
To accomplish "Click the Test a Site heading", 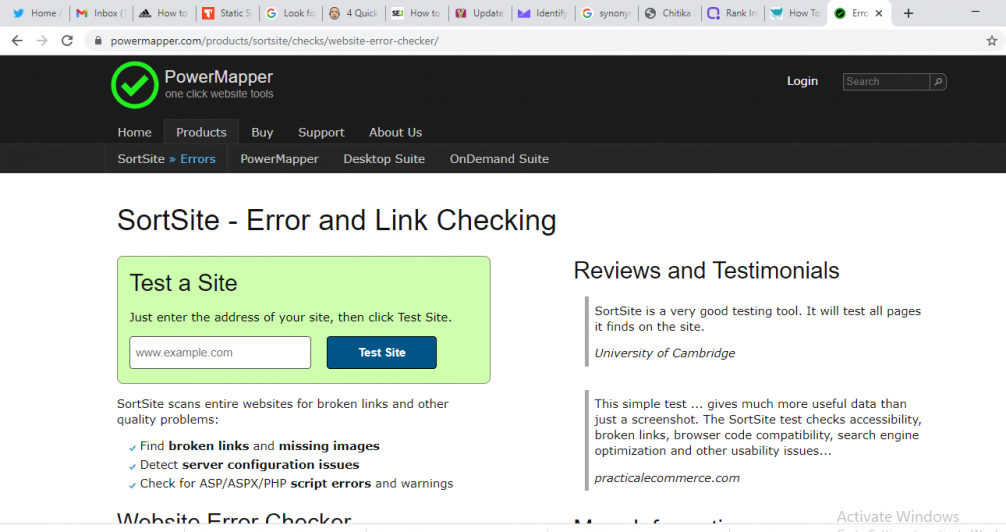I will click(x=183, y=283).
